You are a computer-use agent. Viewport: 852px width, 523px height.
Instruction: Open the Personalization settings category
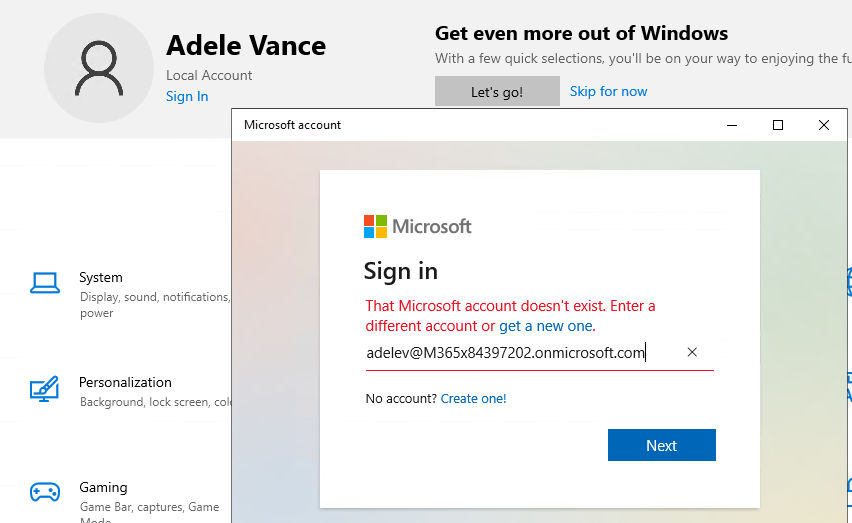point(130,392)
